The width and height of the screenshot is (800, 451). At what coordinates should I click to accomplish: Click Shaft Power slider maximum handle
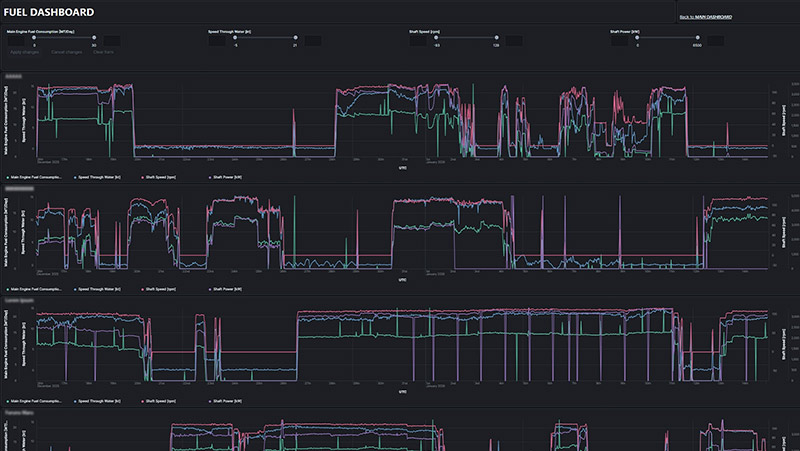(697, 38)
